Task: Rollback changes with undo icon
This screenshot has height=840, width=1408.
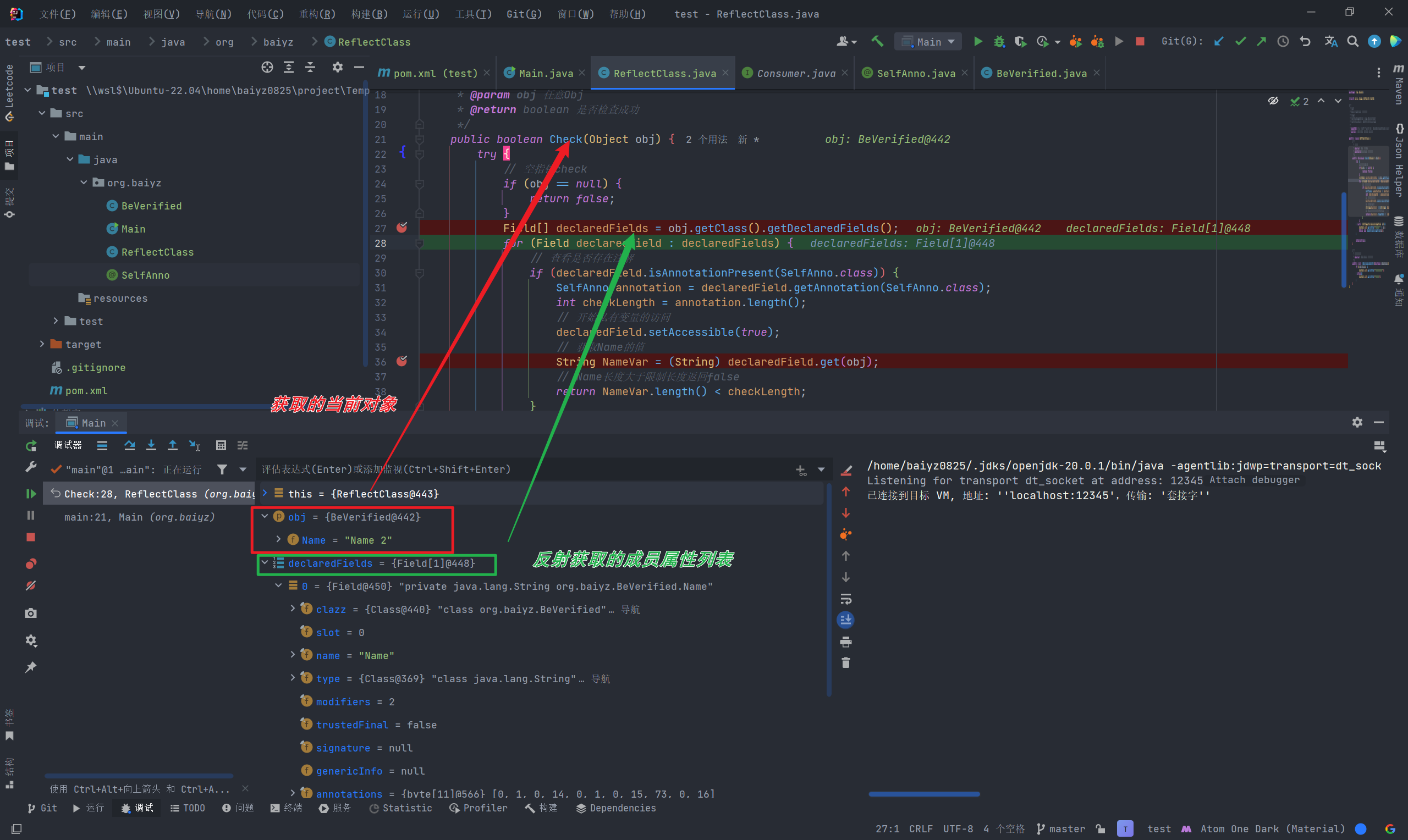Action: click(1305, 41)
